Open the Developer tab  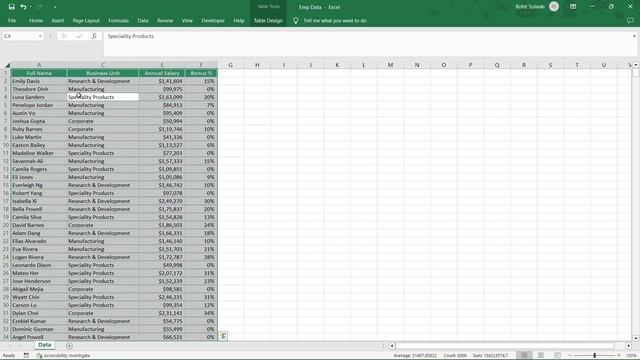click(x=213, y=20)
